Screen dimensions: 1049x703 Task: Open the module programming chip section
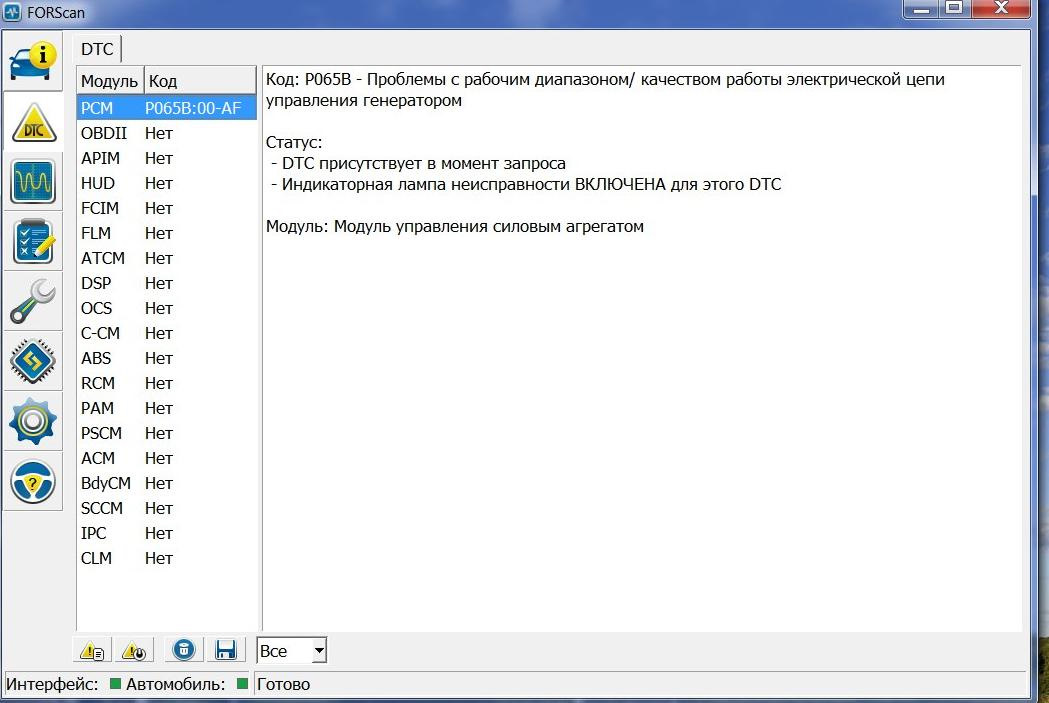click(33, 361)
